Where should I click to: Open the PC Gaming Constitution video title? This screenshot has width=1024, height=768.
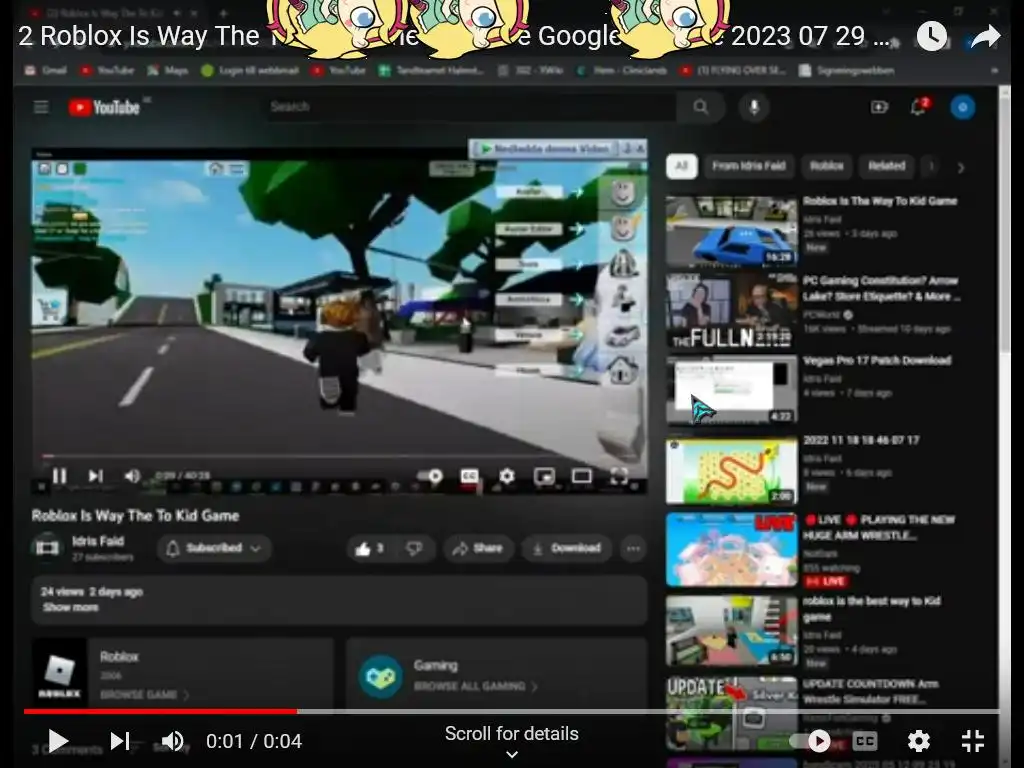[x=880, y=289]
